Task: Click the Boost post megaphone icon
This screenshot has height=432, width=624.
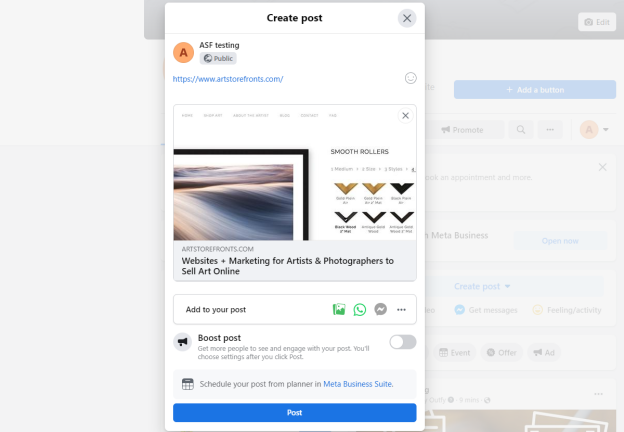Action: point(183,342)
